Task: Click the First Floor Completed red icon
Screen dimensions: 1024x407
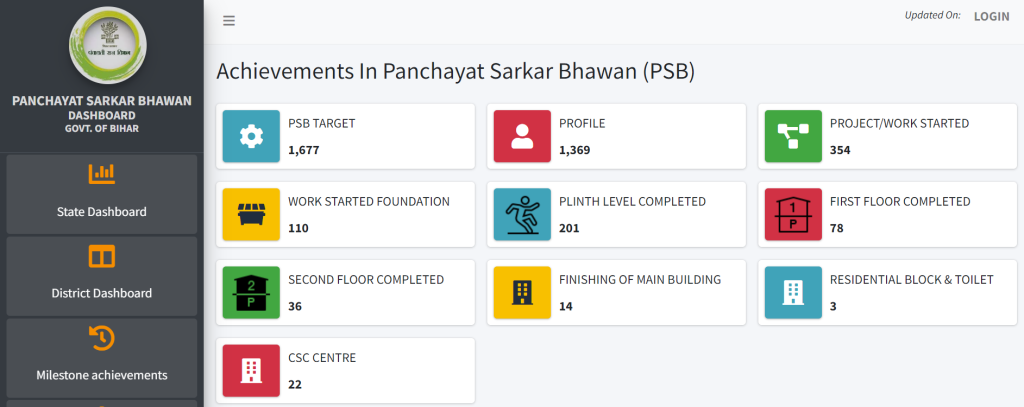Action: [793, 214]
